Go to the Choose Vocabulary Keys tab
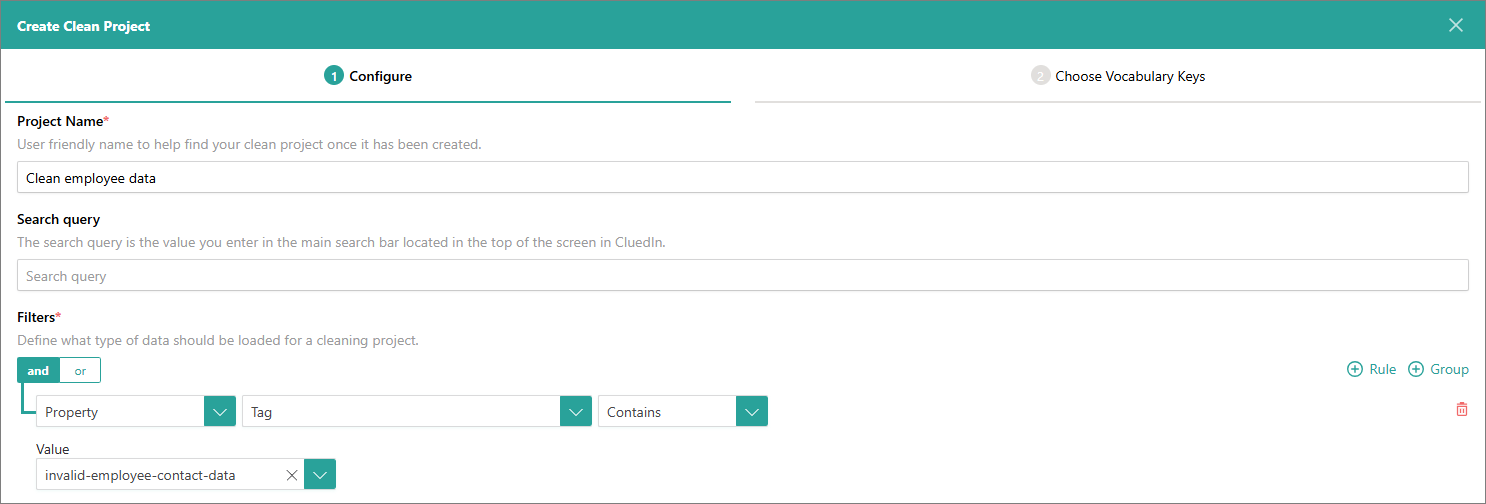 [1130, 76]
